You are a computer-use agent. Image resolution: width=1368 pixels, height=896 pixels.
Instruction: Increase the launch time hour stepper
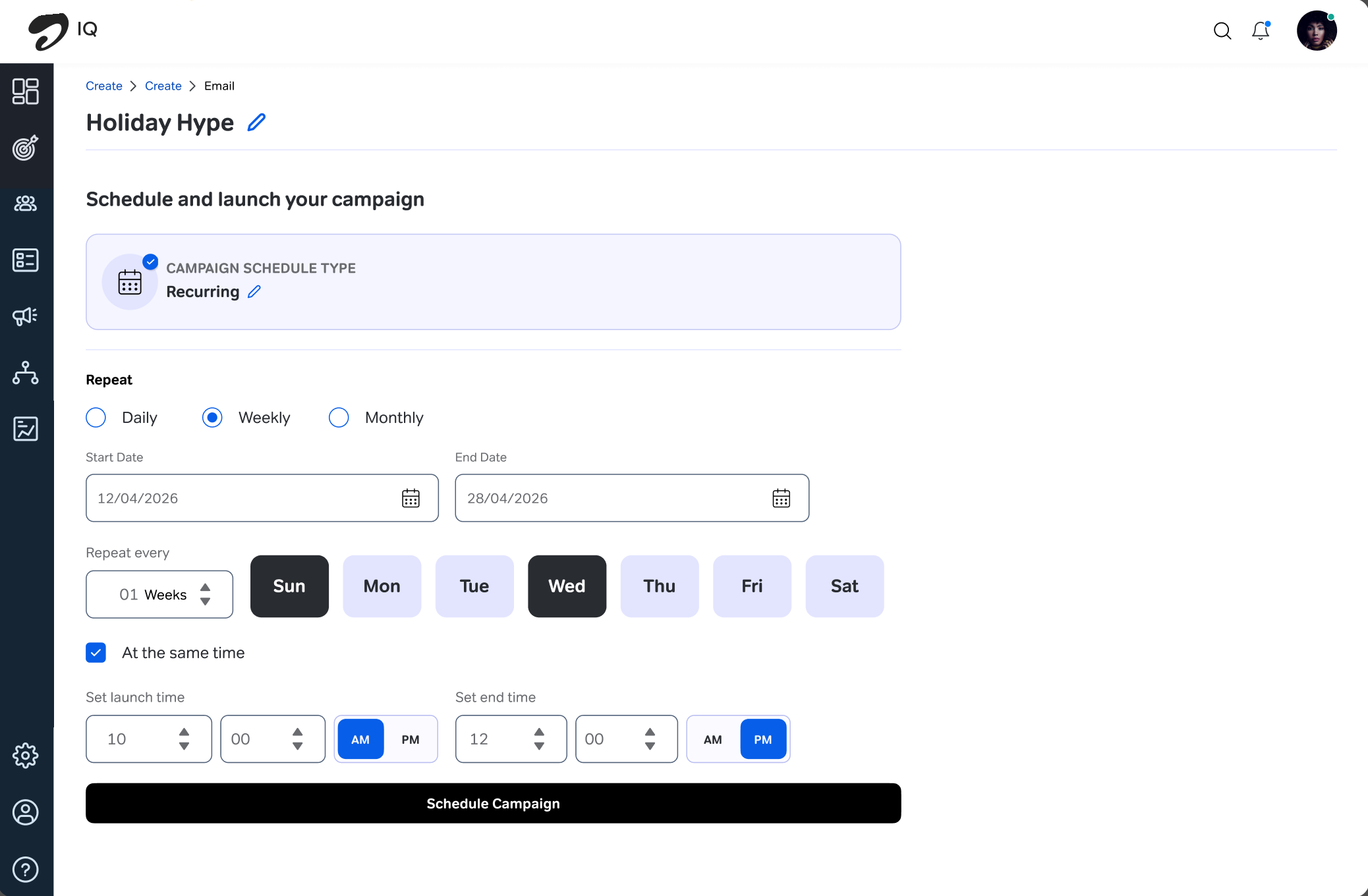pyautogui.click(x=185, y=732)
